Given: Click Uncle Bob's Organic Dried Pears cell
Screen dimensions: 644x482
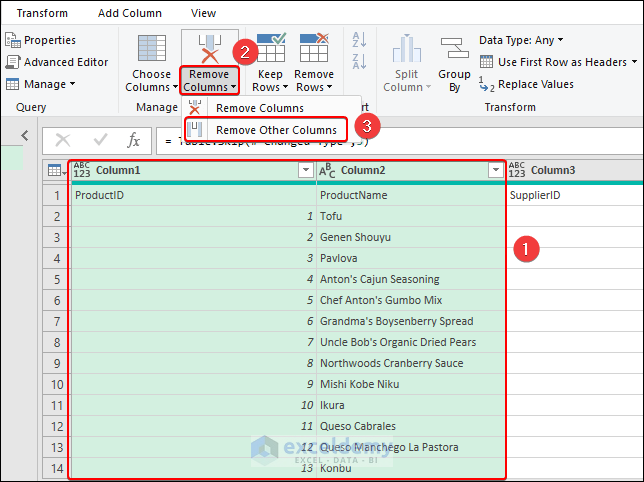Looking at the screenshot, I should point(412,342).
